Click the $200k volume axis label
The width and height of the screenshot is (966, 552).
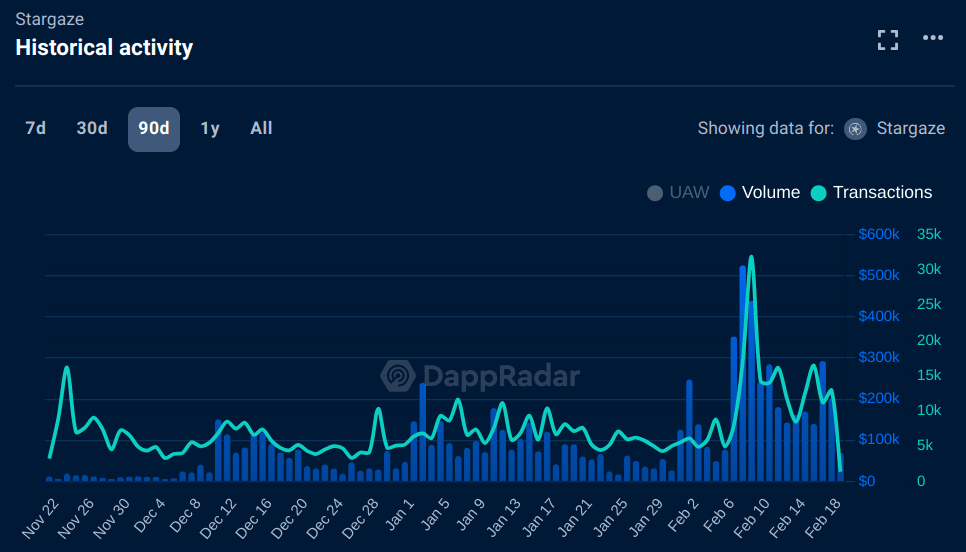[879, 399]
